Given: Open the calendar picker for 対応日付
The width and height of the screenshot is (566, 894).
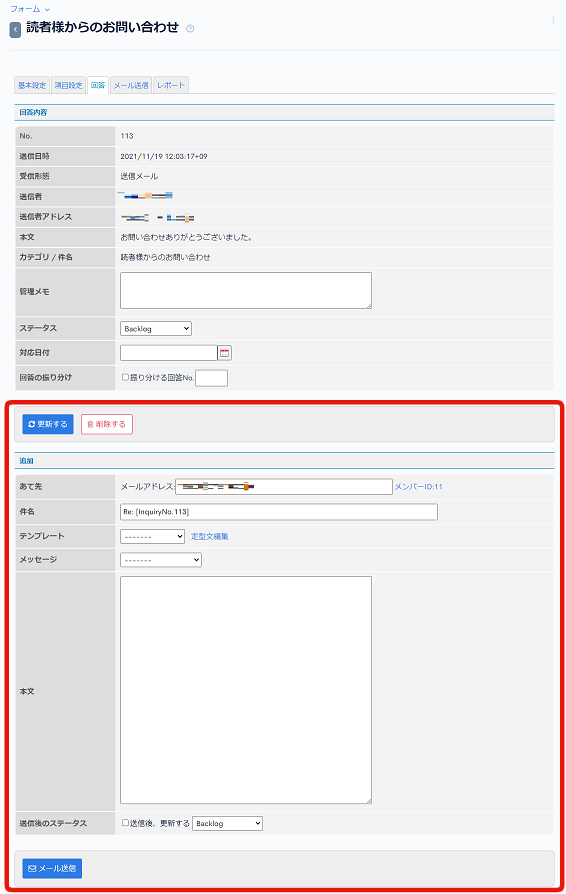Looking at the screenshot, I should [225, 353].
